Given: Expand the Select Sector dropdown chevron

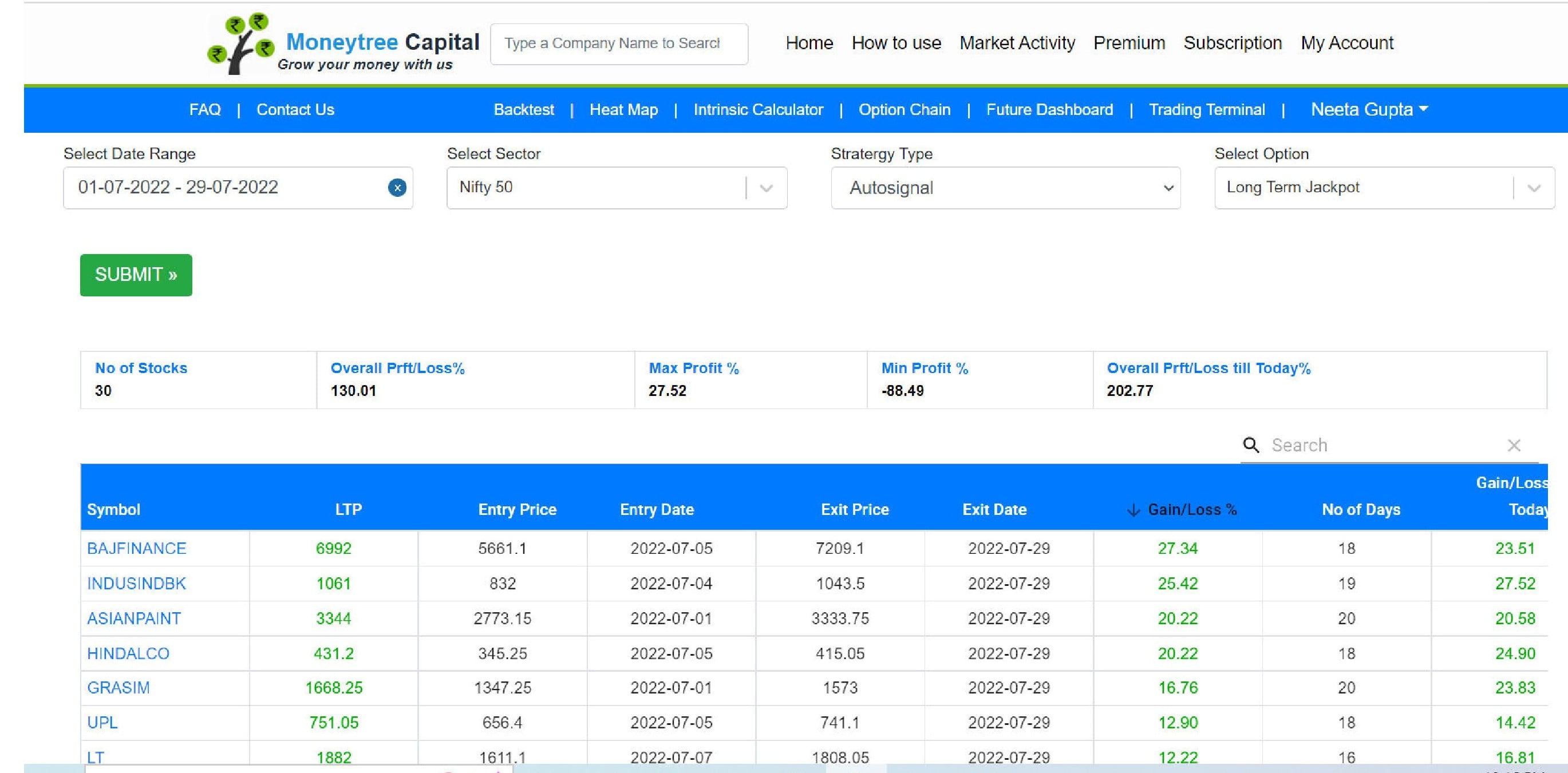Looking at the screenshot, I should (x=767, y=188).
